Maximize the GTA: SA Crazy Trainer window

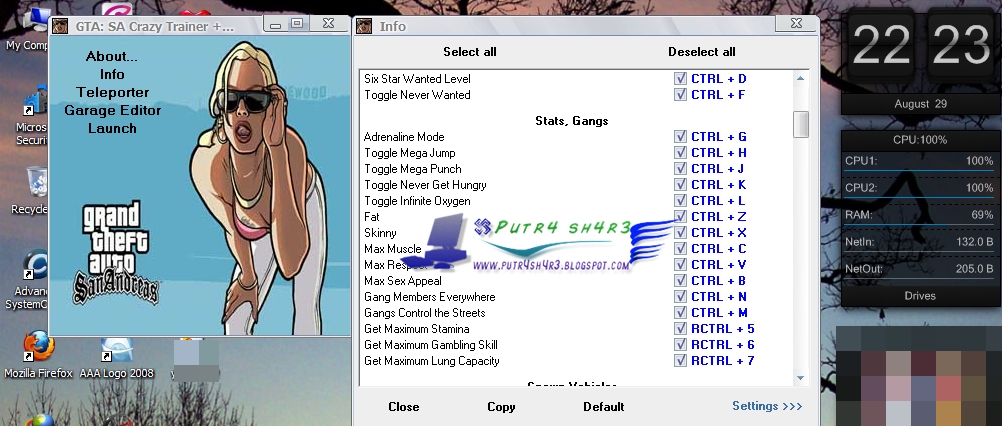297,24
